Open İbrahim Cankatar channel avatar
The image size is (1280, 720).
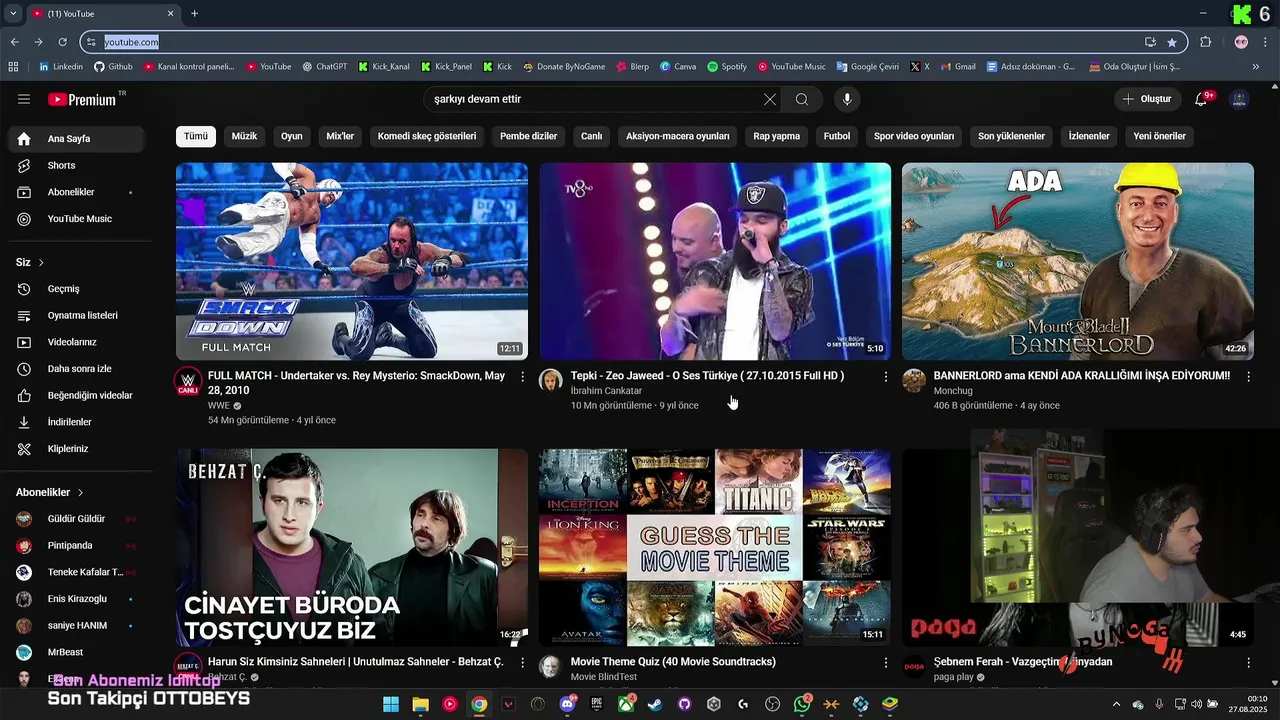[551, 380]
